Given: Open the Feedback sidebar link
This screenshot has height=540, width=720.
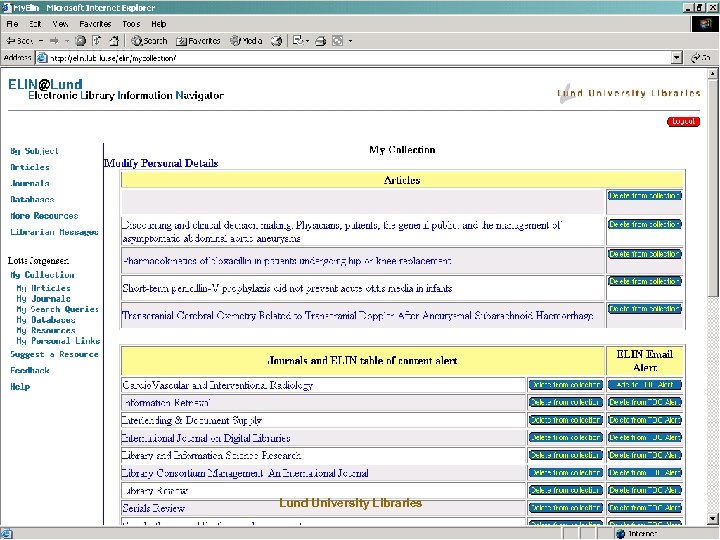Looking at the screenshot, I should click(x=30, y=370).
